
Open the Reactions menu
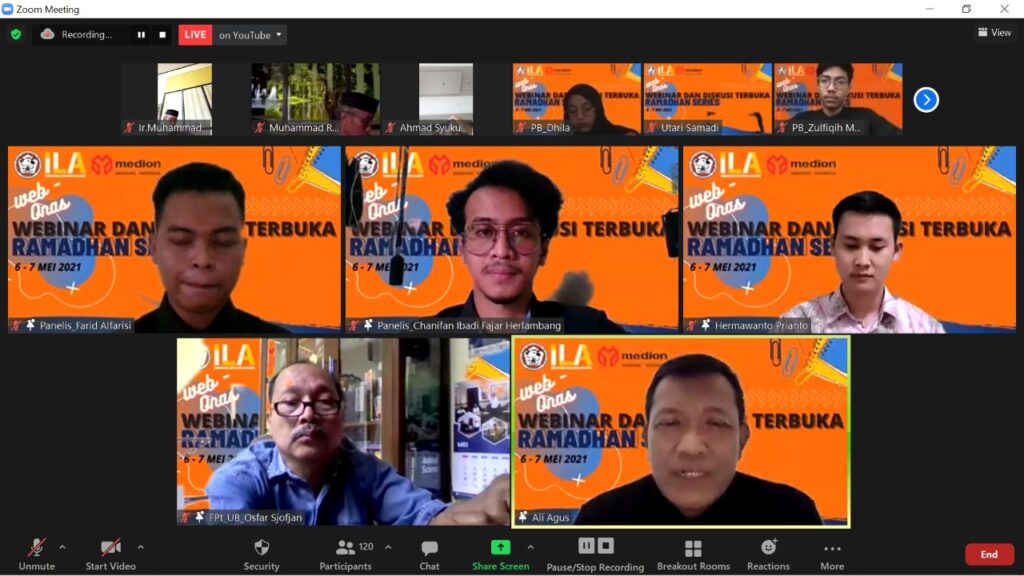tap(768, 553)
